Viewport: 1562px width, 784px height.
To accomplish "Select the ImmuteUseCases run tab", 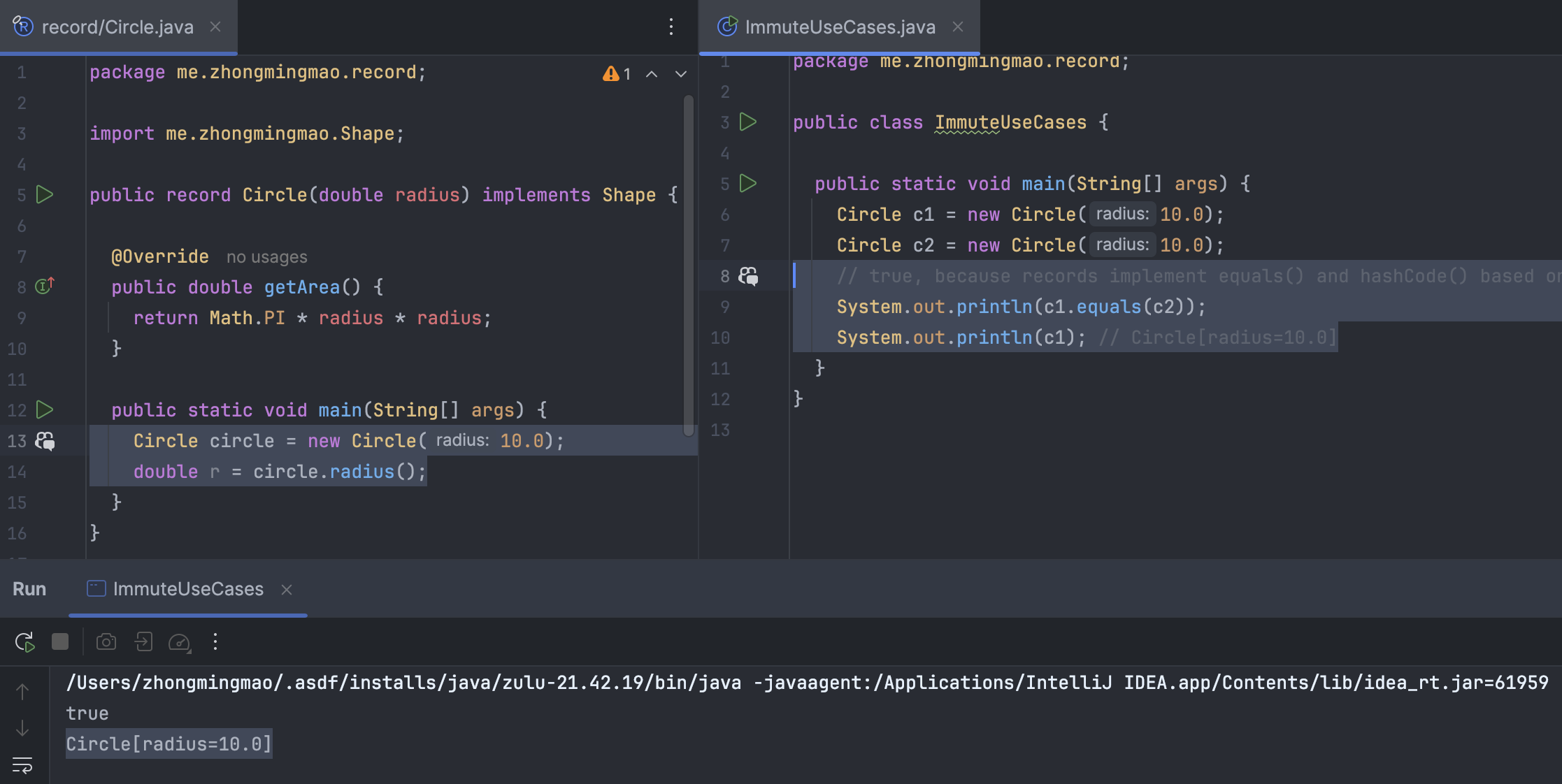I will [187, 589].
